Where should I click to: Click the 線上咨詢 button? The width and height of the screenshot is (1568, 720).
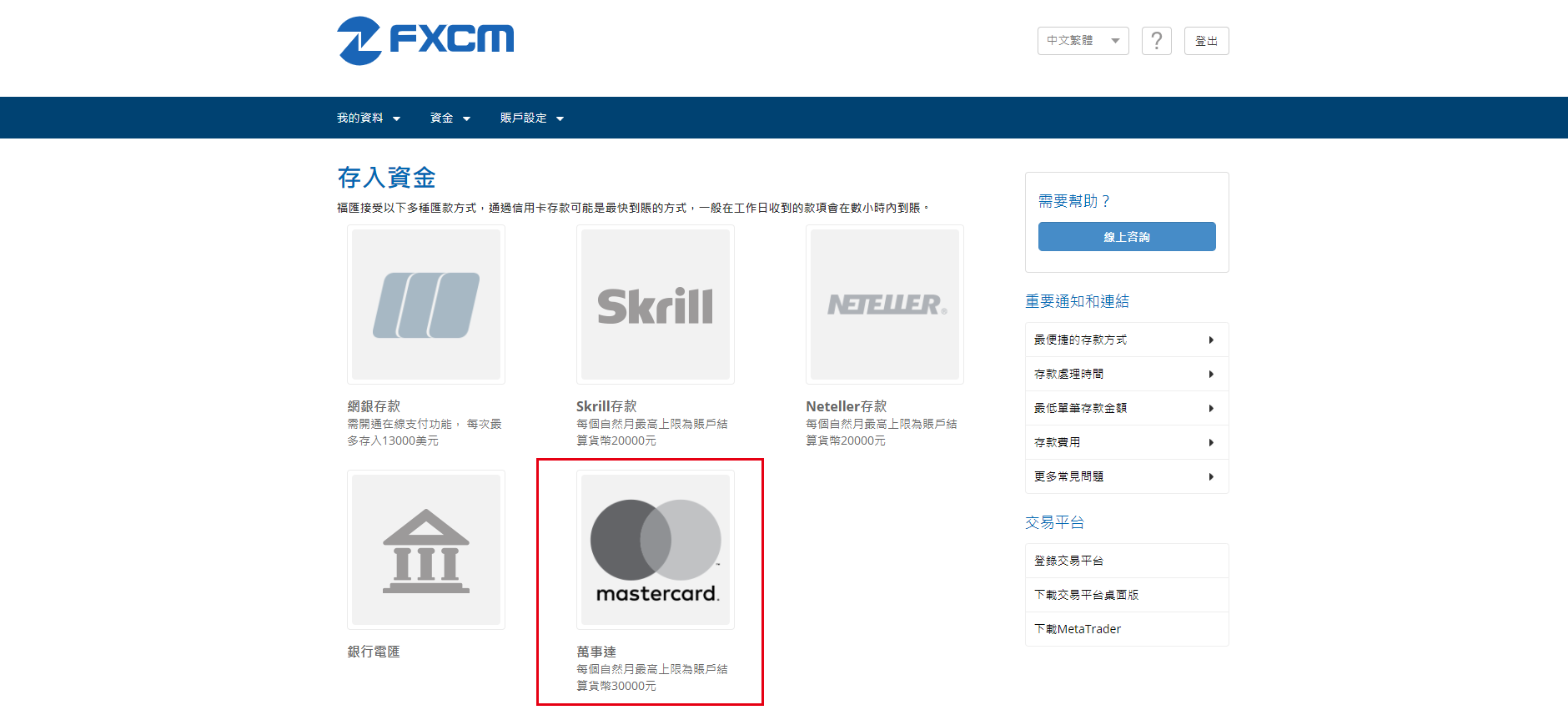click(x=1127, y=237)
